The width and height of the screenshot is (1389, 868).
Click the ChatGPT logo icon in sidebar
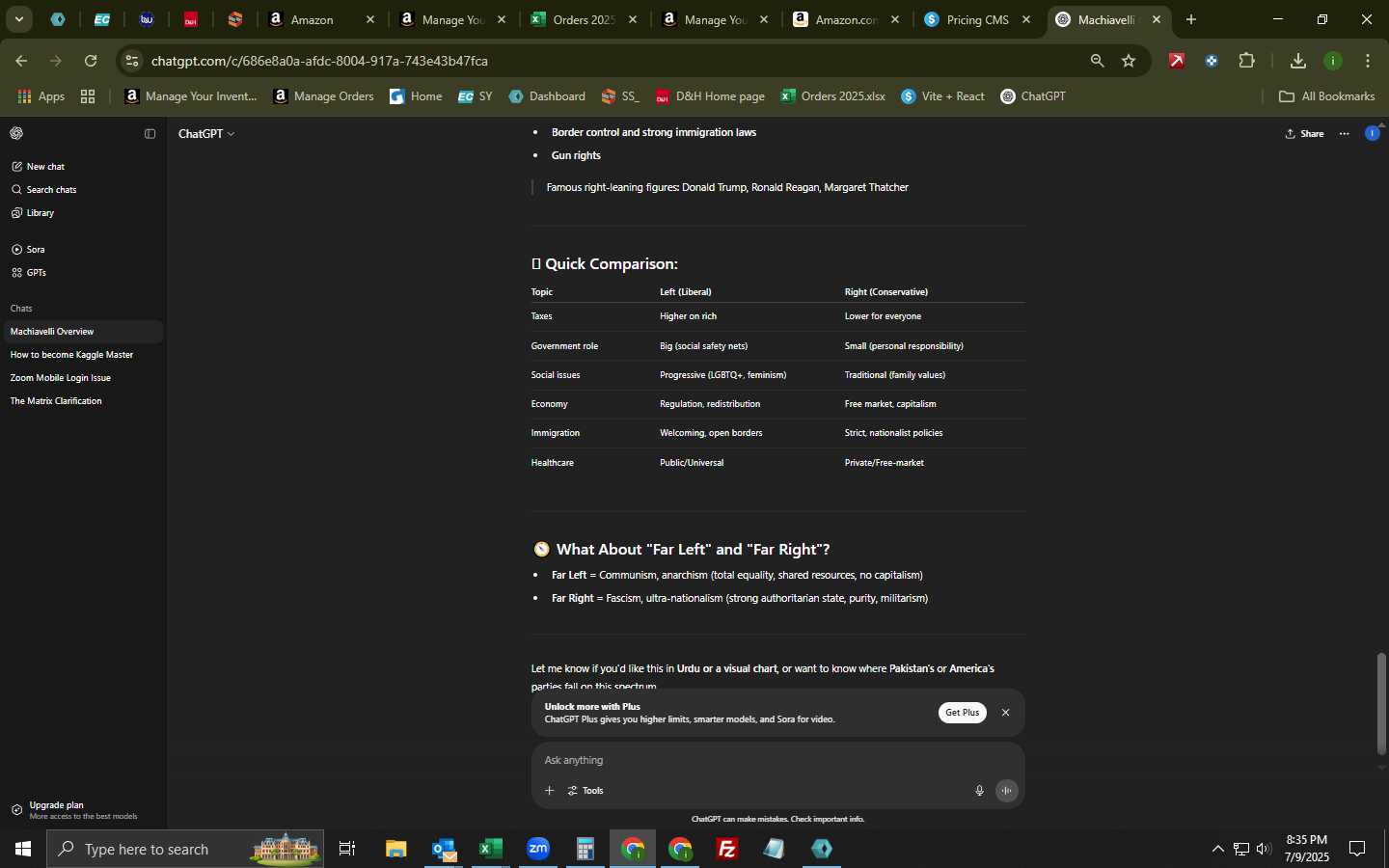pyautogui.click(x=16, y=133)
